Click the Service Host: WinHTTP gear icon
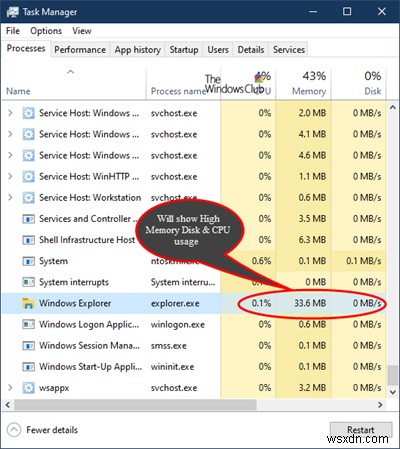 (x=28, y=177)
